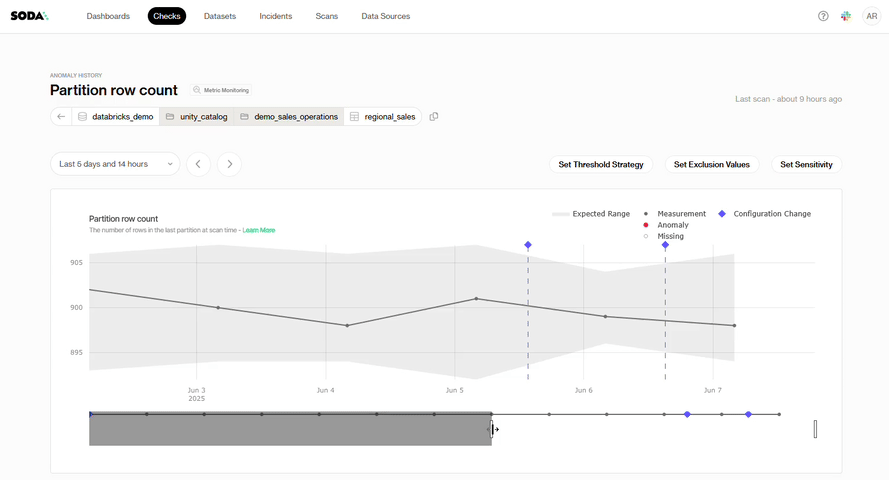Open the Data Sources tab
This screenshot has width=889, height=480.
(x=385, y=16)
